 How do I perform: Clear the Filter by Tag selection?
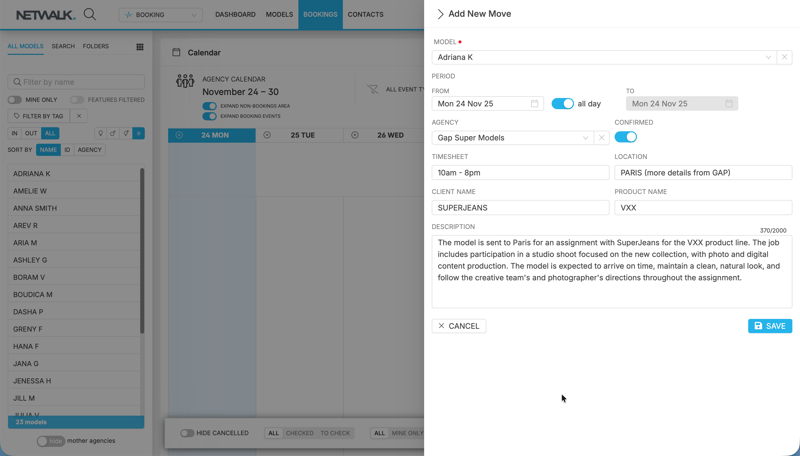[x=79, y=116]
